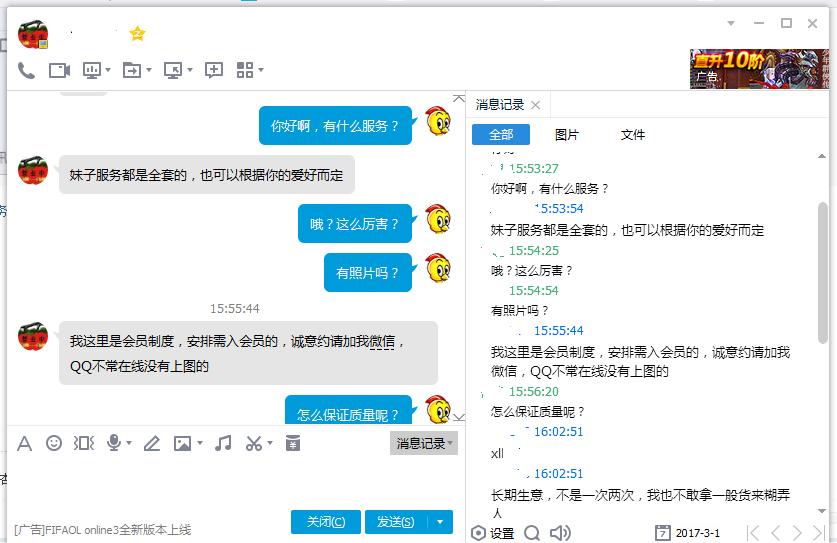The width and height of the screenshot is (837, 543).
Task: Click the send file folder icon
Action: point(132,70)
